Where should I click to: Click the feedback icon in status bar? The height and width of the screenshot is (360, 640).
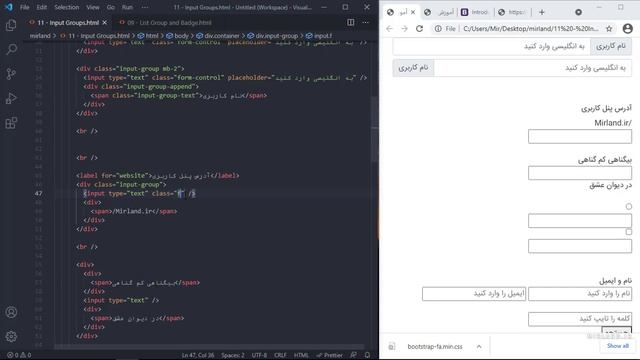[x=353, y=355]
